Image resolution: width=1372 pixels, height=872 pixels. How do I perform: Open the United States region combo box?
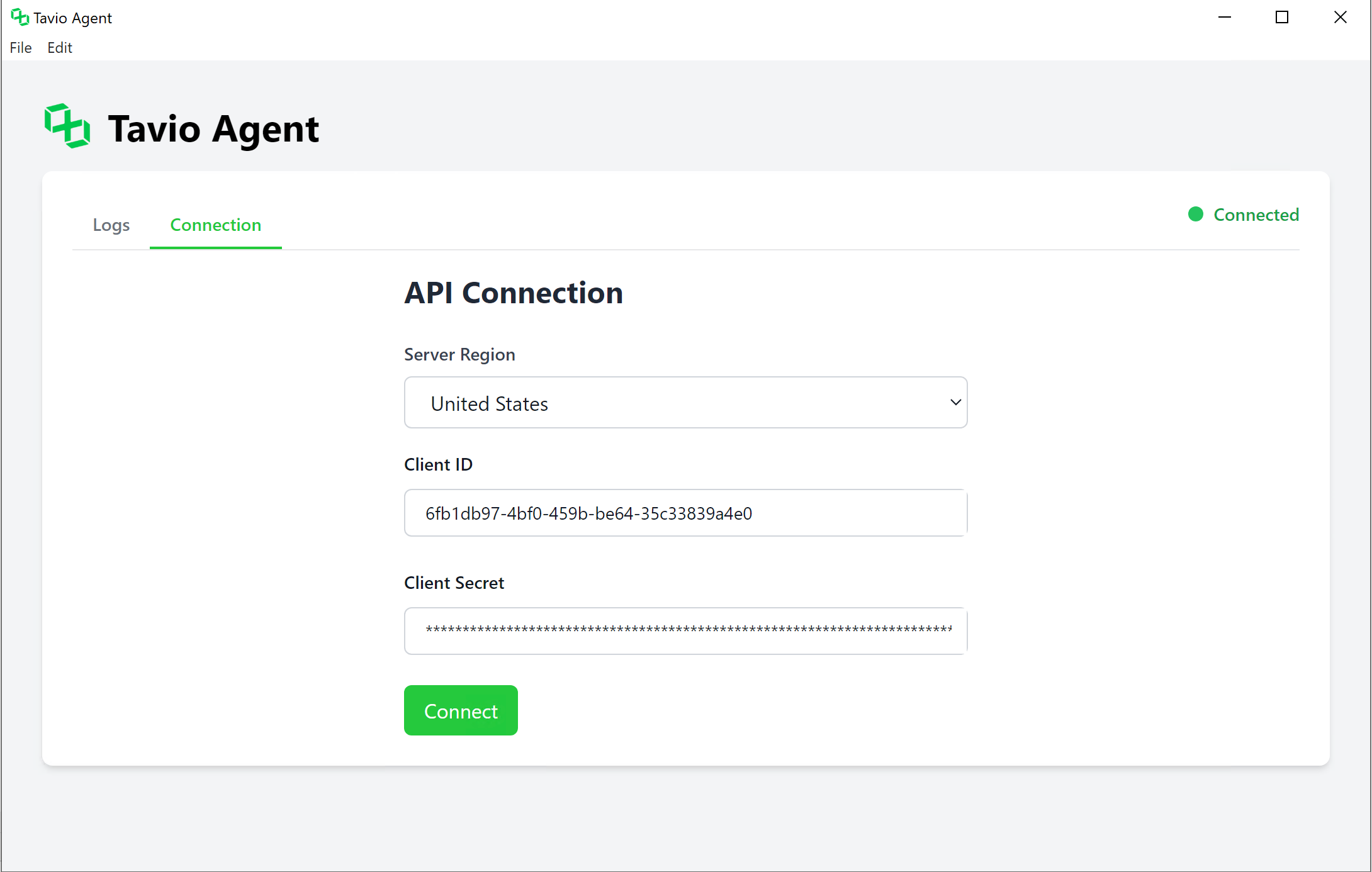point(685,403)
